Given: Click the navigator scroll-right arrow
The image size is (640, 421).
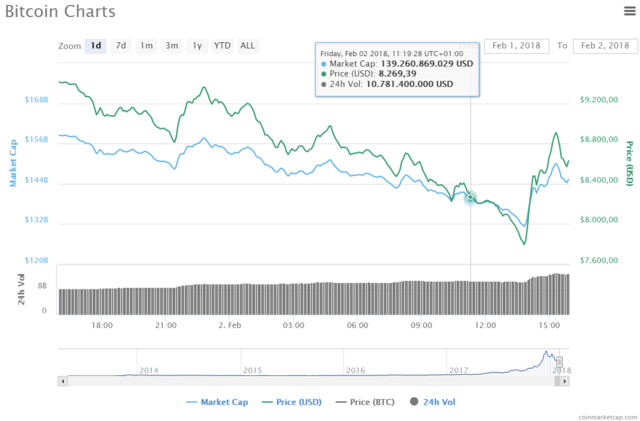Looking at the screenshot, I should 564,381.
